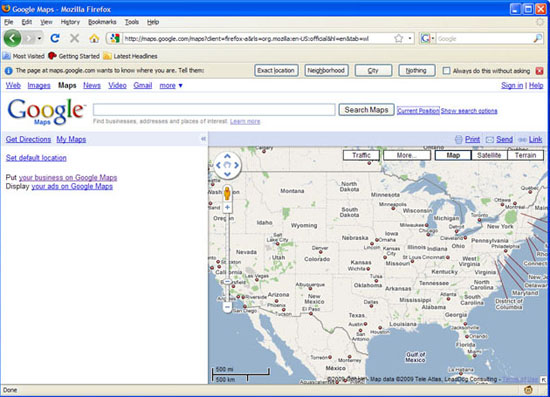550x397 pixels.
Task: Click the Search Maps button
Action: click(366, 110)
